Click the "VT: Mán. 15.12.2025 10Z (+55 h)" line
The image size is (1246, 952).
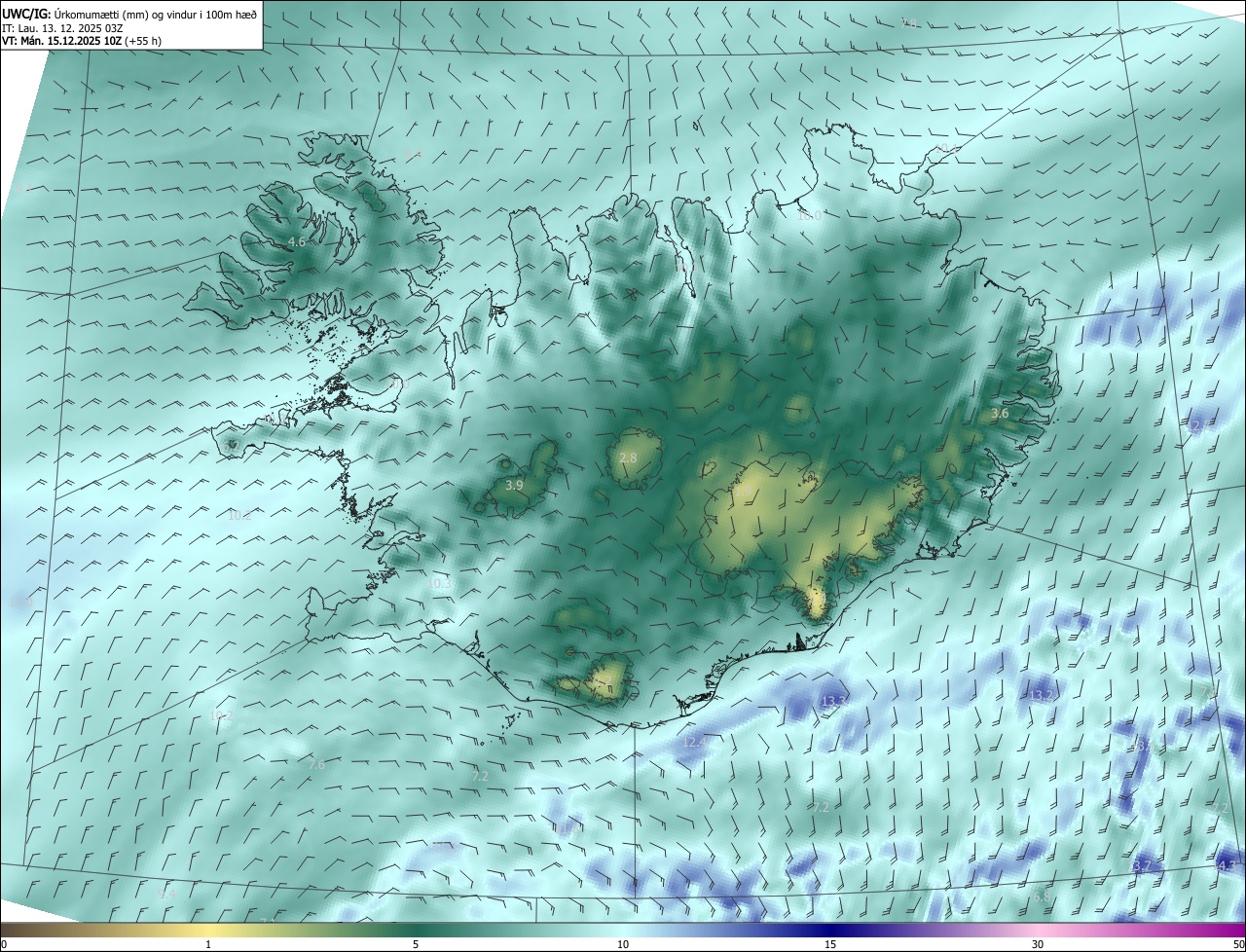pyautogui.click(x=82, y=41)
